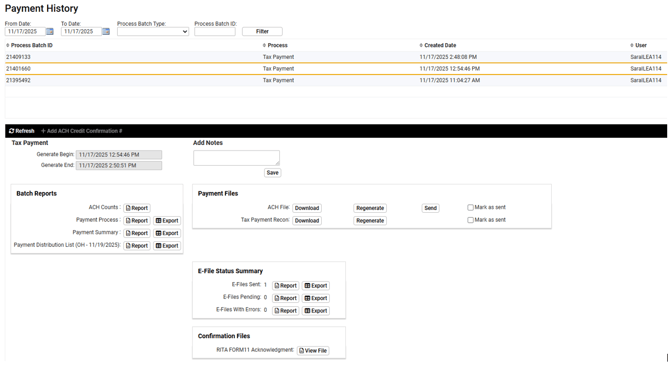
Task: Open the Process Batch Type dropdown
Action: (x=153, y=32)
